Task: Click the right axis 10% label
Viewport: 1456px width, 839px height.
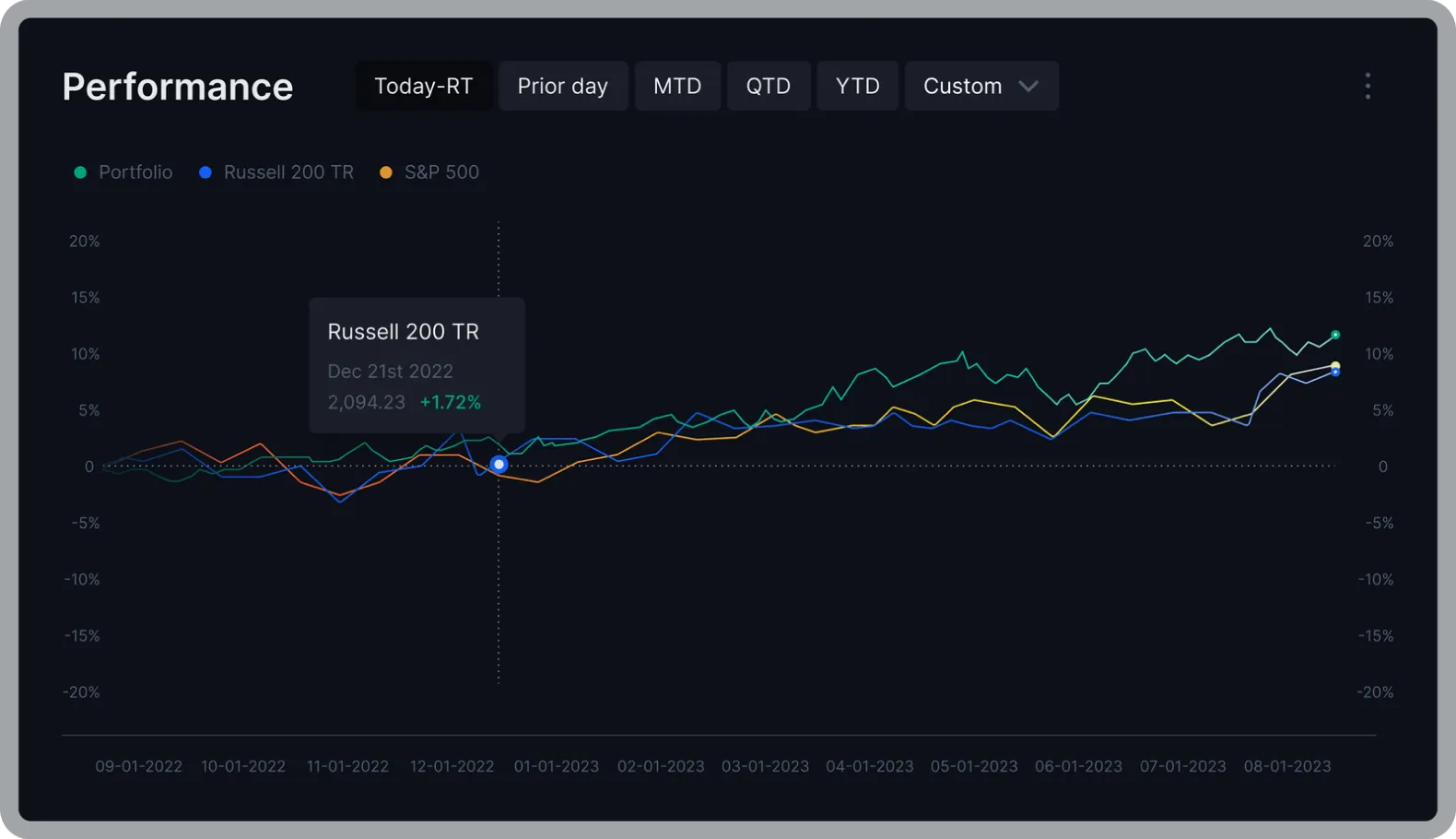Action: point(1380,354)
